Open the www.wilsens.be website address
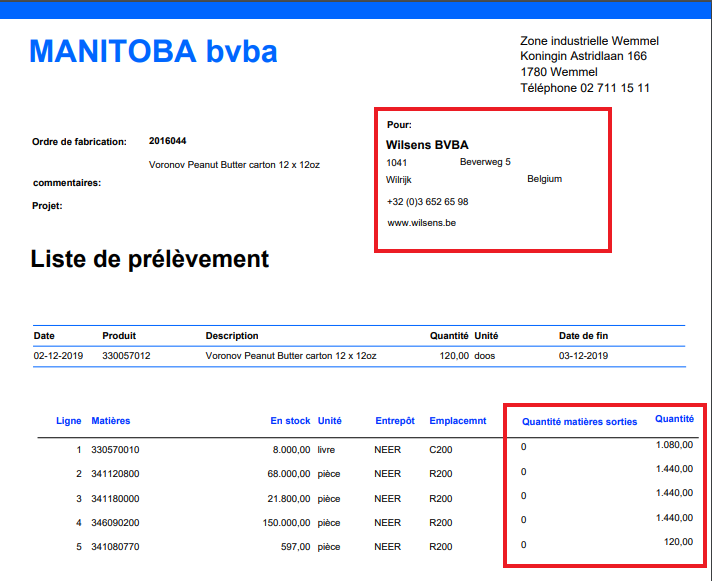This screenshot has height=581, width=712. (421, 223)
